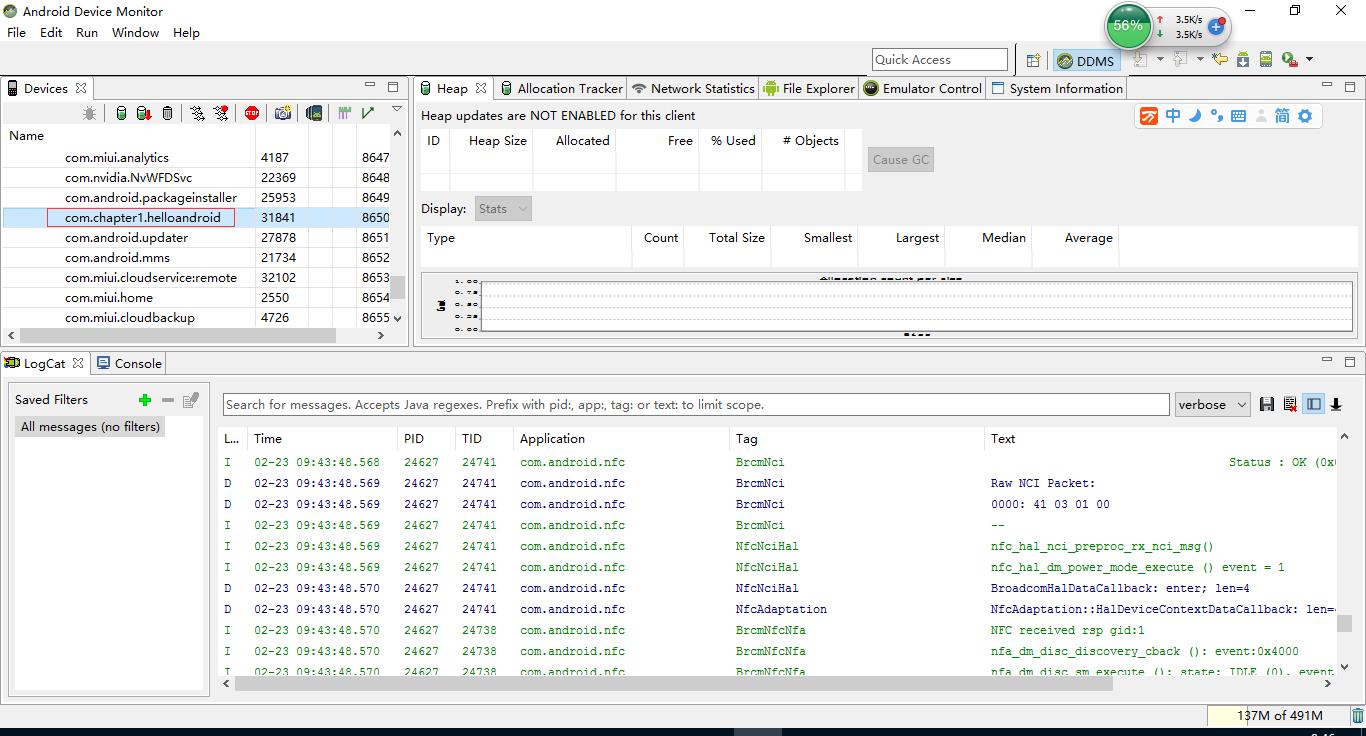Switch to the Emulator Control tab
Image resolution: width=1366 pixels, height=736 pixels.
point(923,88)
